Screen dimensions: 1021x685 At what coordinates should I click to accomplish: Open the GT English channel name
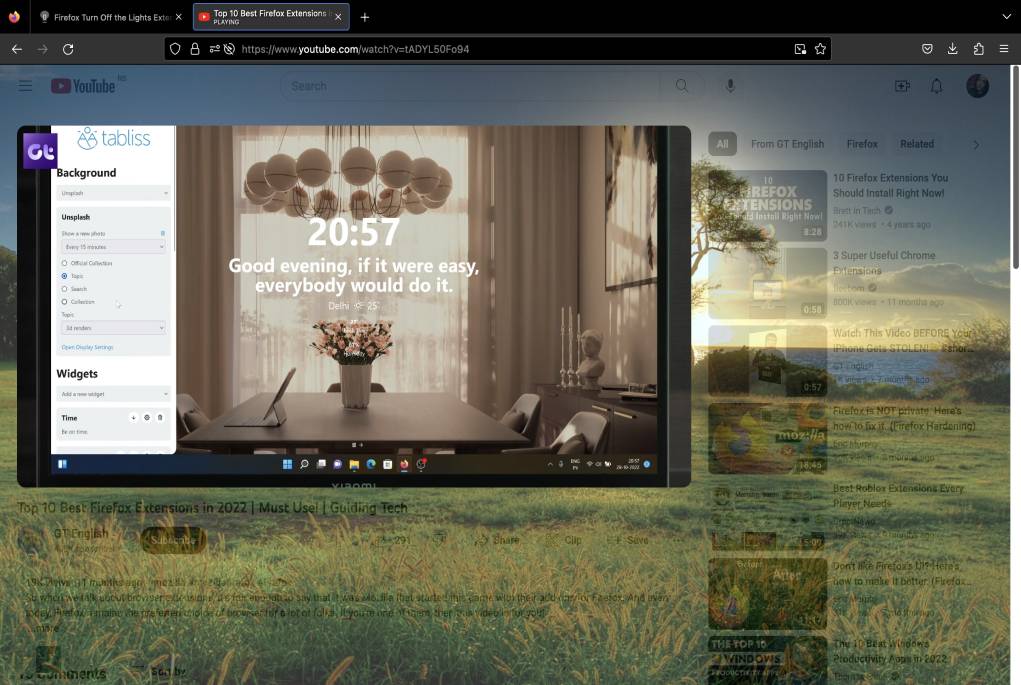coord(81,533)
